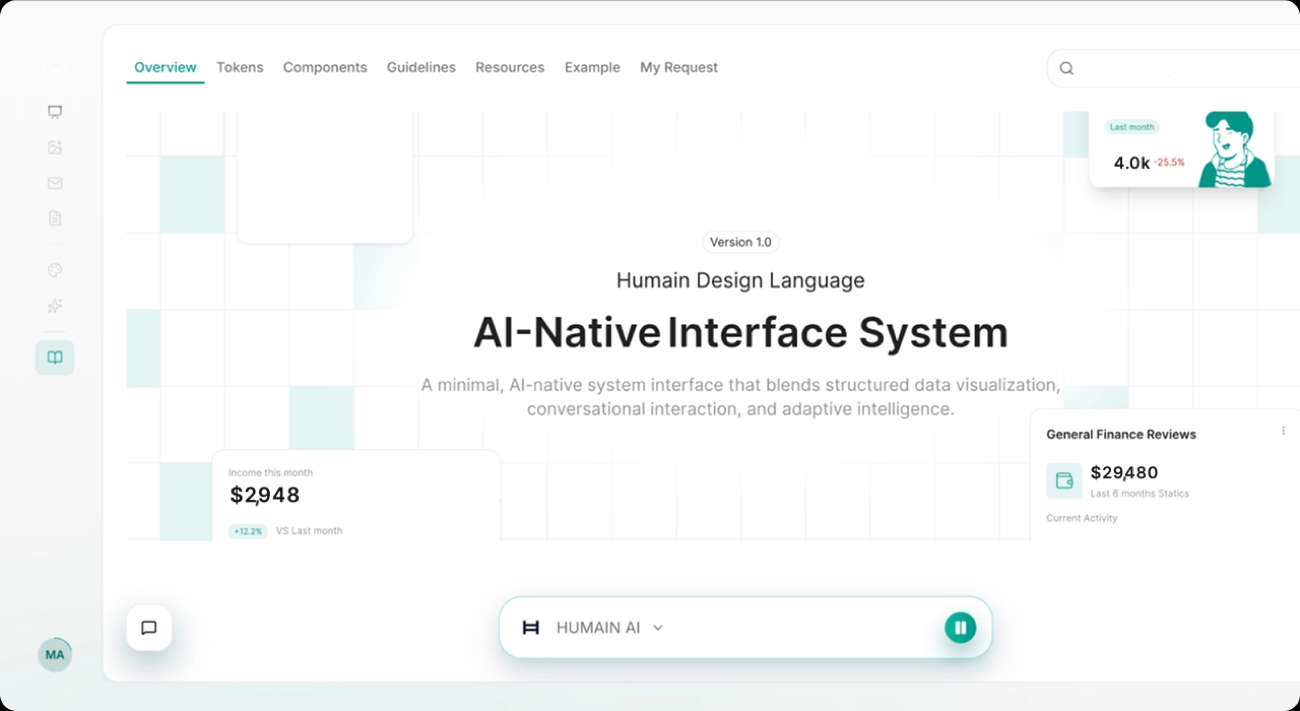
Task: Select the open book sidebar icon
Action: 55,357
